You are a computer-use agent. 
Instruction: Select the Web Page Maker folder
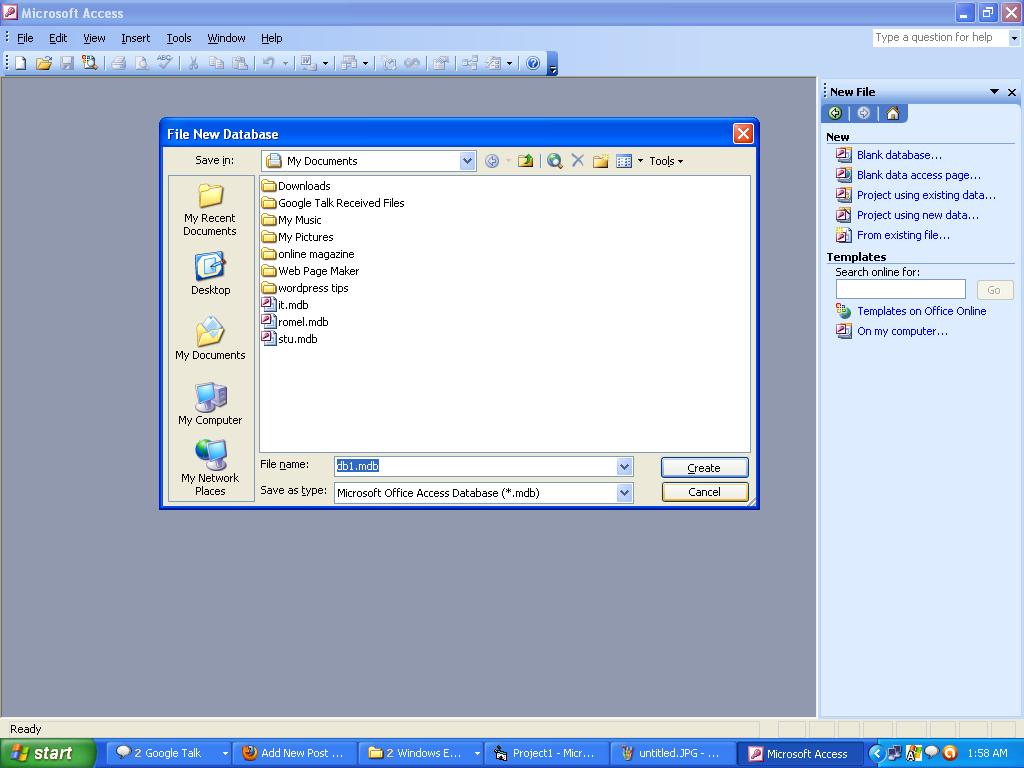[x=310, y=271]
